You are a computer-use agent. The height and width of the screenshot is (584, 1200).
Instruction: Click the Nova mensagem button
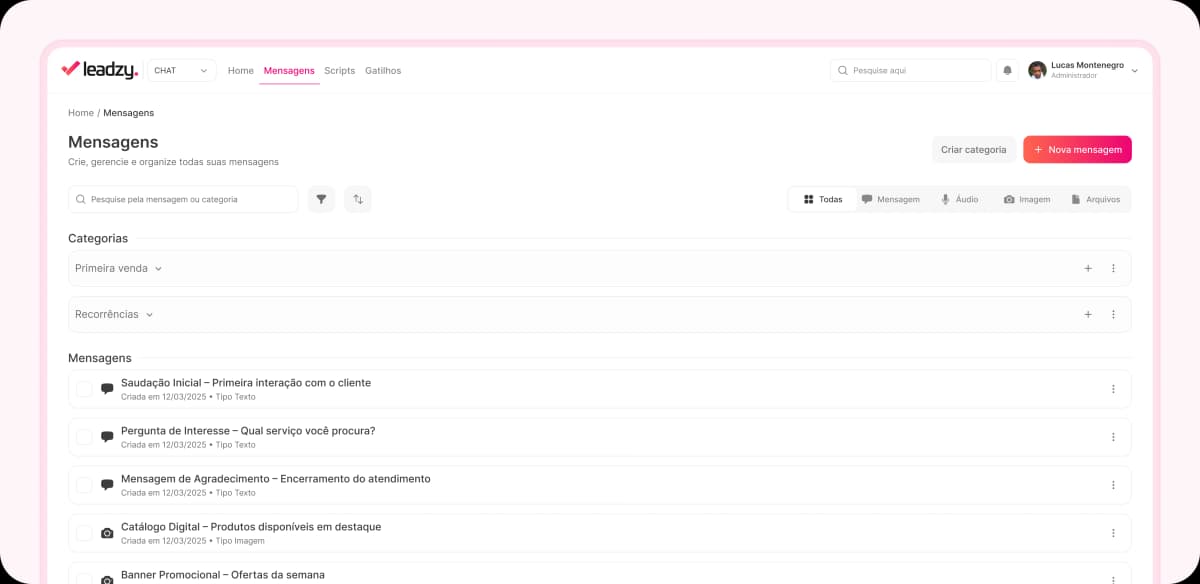coord(1077,148)
